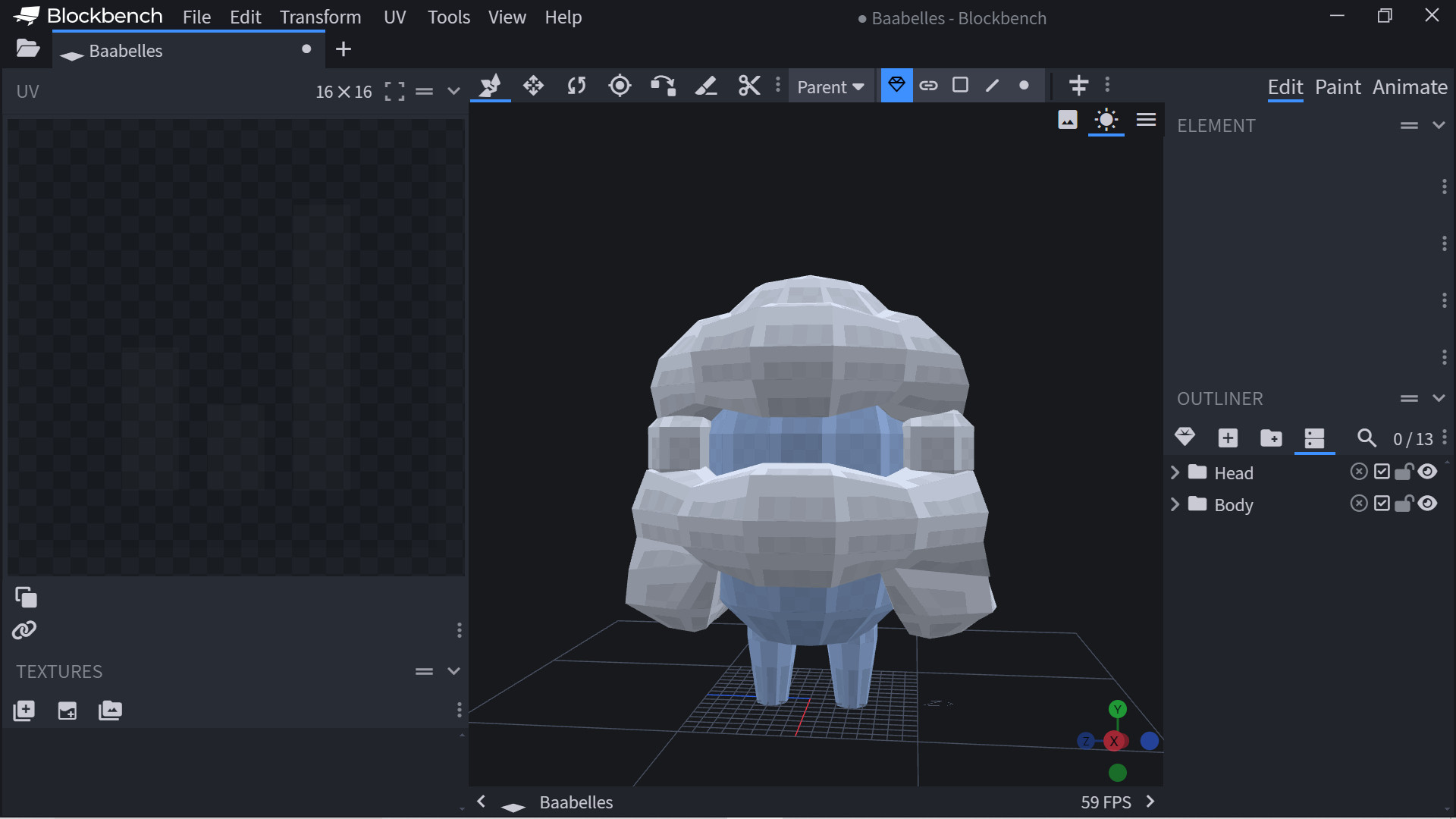Select the Vertex Snap tool
The height and width of the screenshot is (819, 1456).
663,86
